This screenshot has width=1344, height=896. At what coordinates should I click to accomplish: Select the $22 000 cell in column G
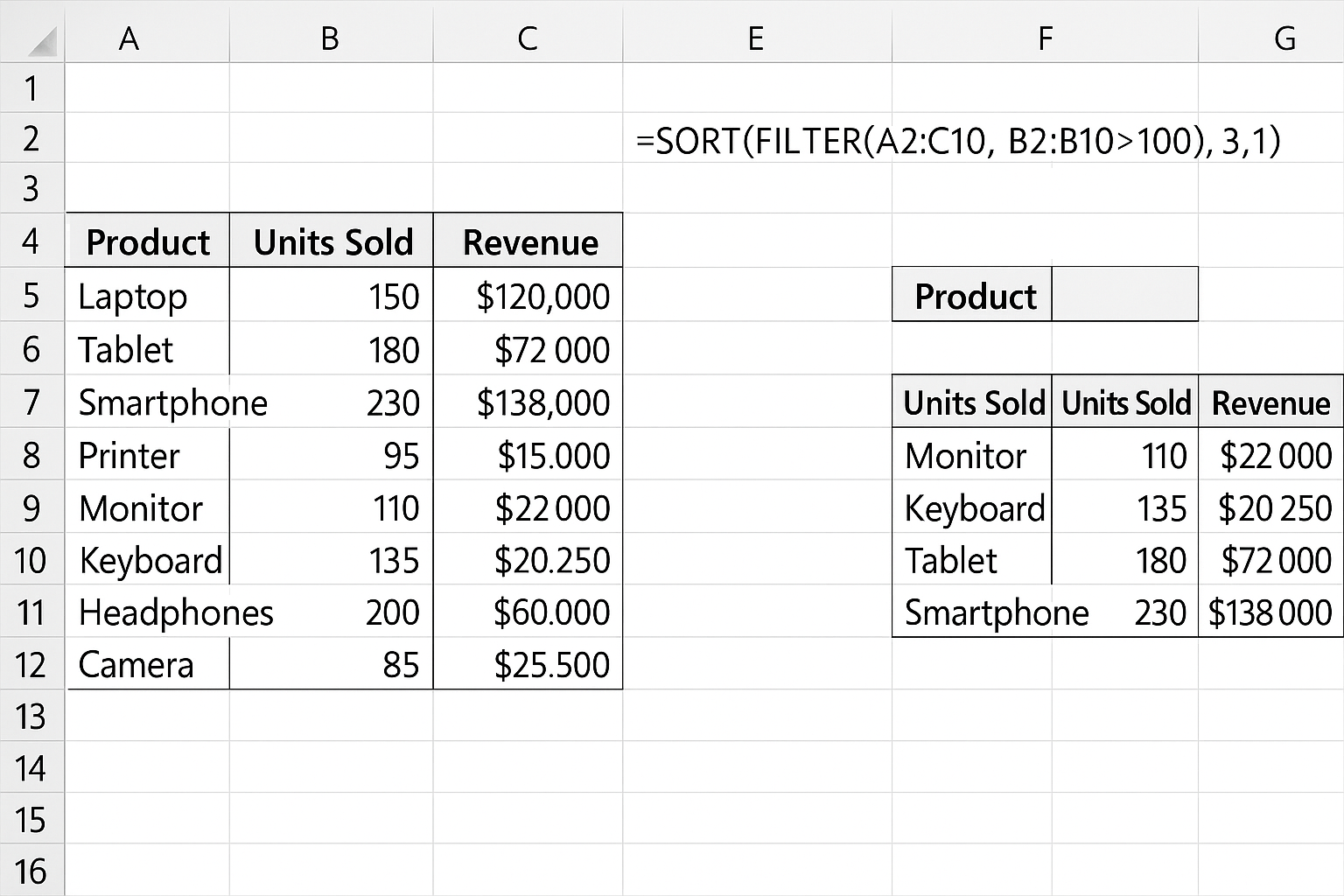click(1270, 454)
